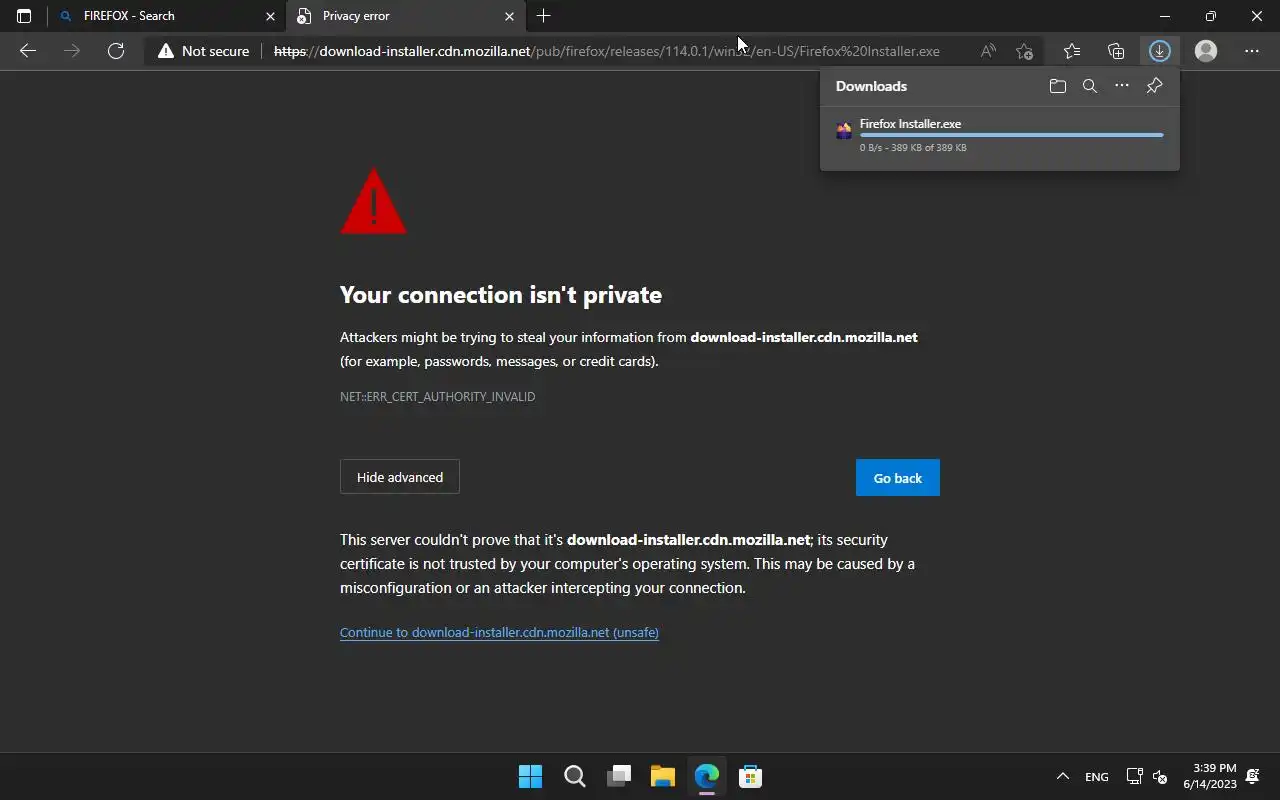Launch File Explorer from taskbar

[x=662, y=776]
